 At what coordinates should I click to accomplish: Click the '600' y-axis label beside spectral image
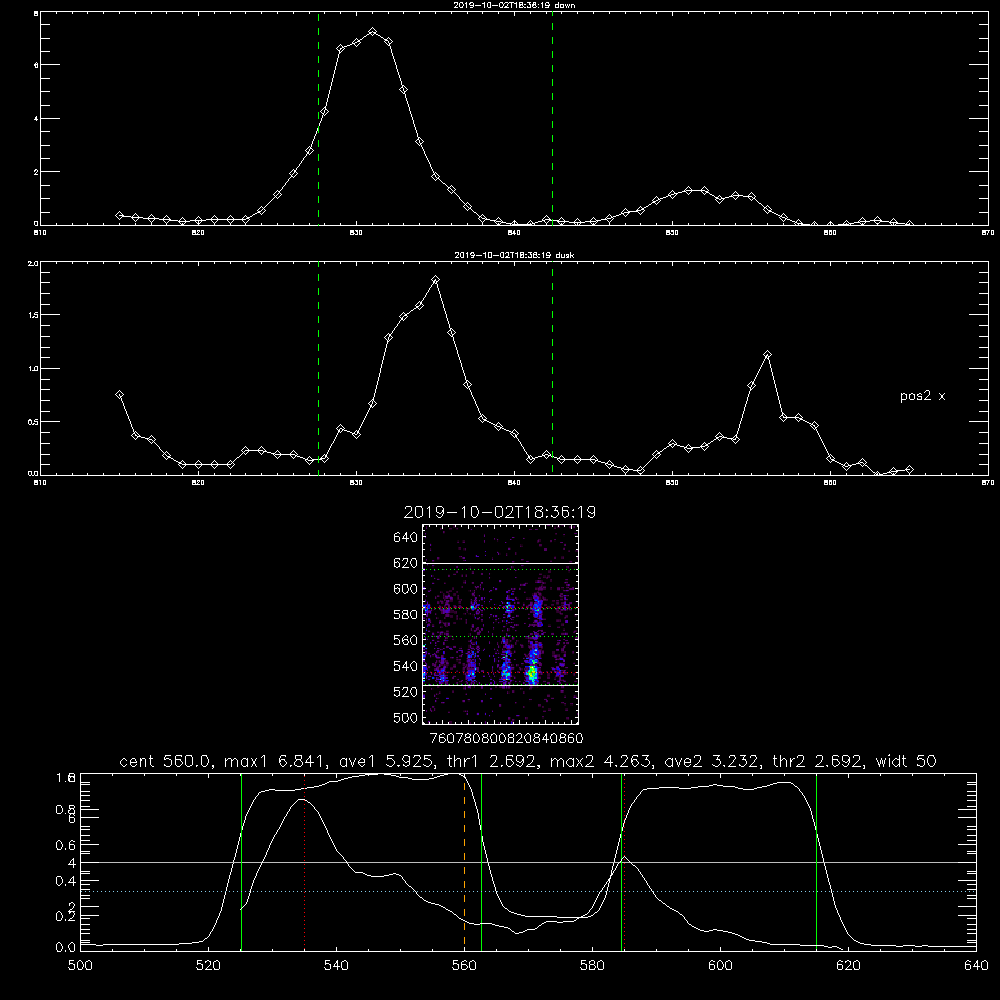pyautogui.click(x=405, y=589)
